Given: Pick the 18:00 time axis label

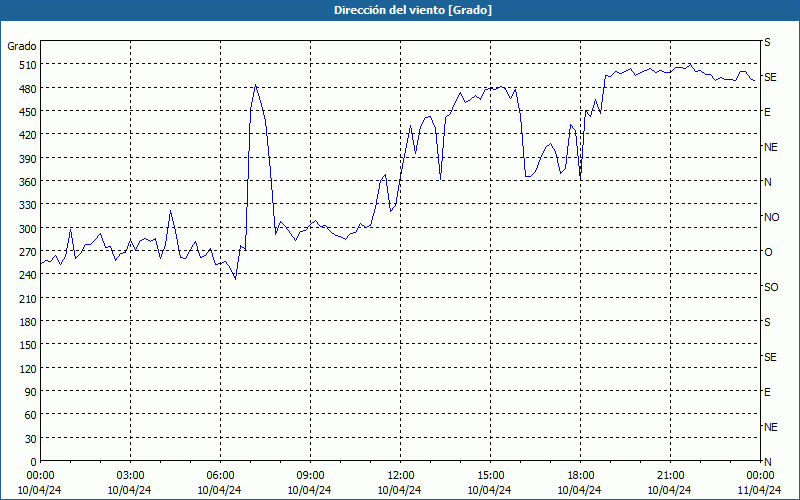Looking at the screenshot, I should coord(581,476).
